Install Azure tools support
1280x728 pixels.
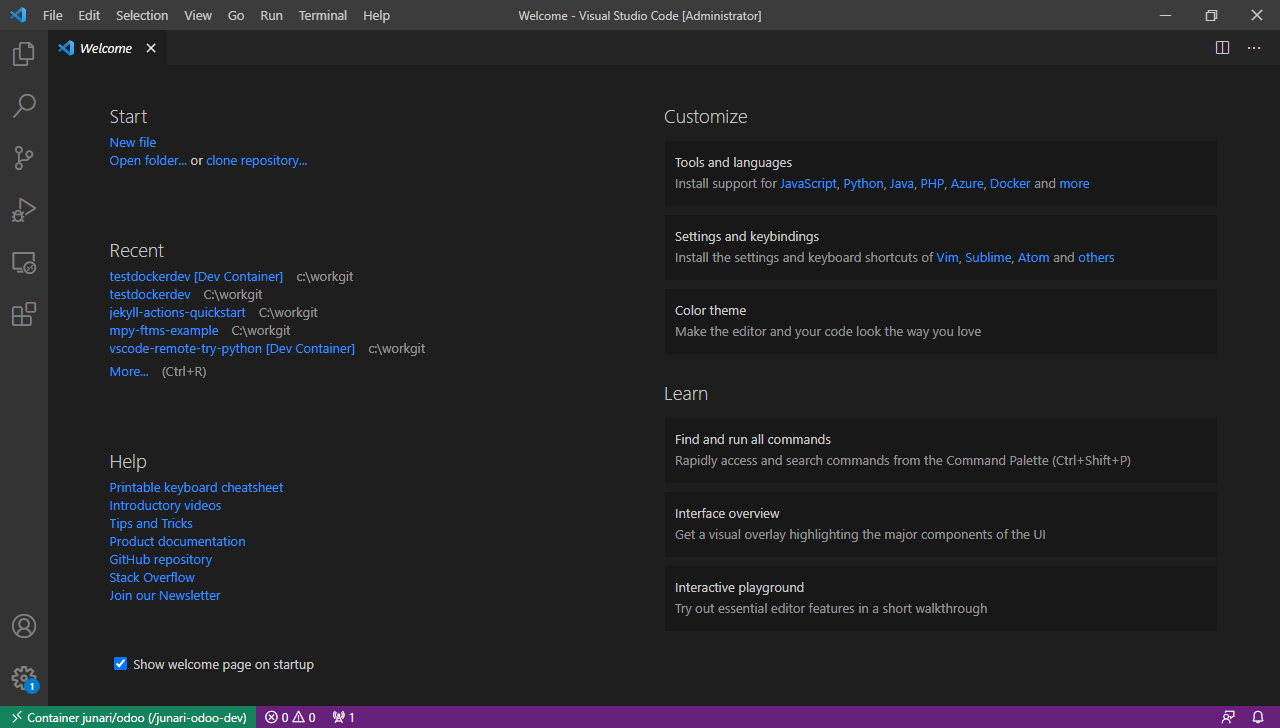click(x=967, y=183)
